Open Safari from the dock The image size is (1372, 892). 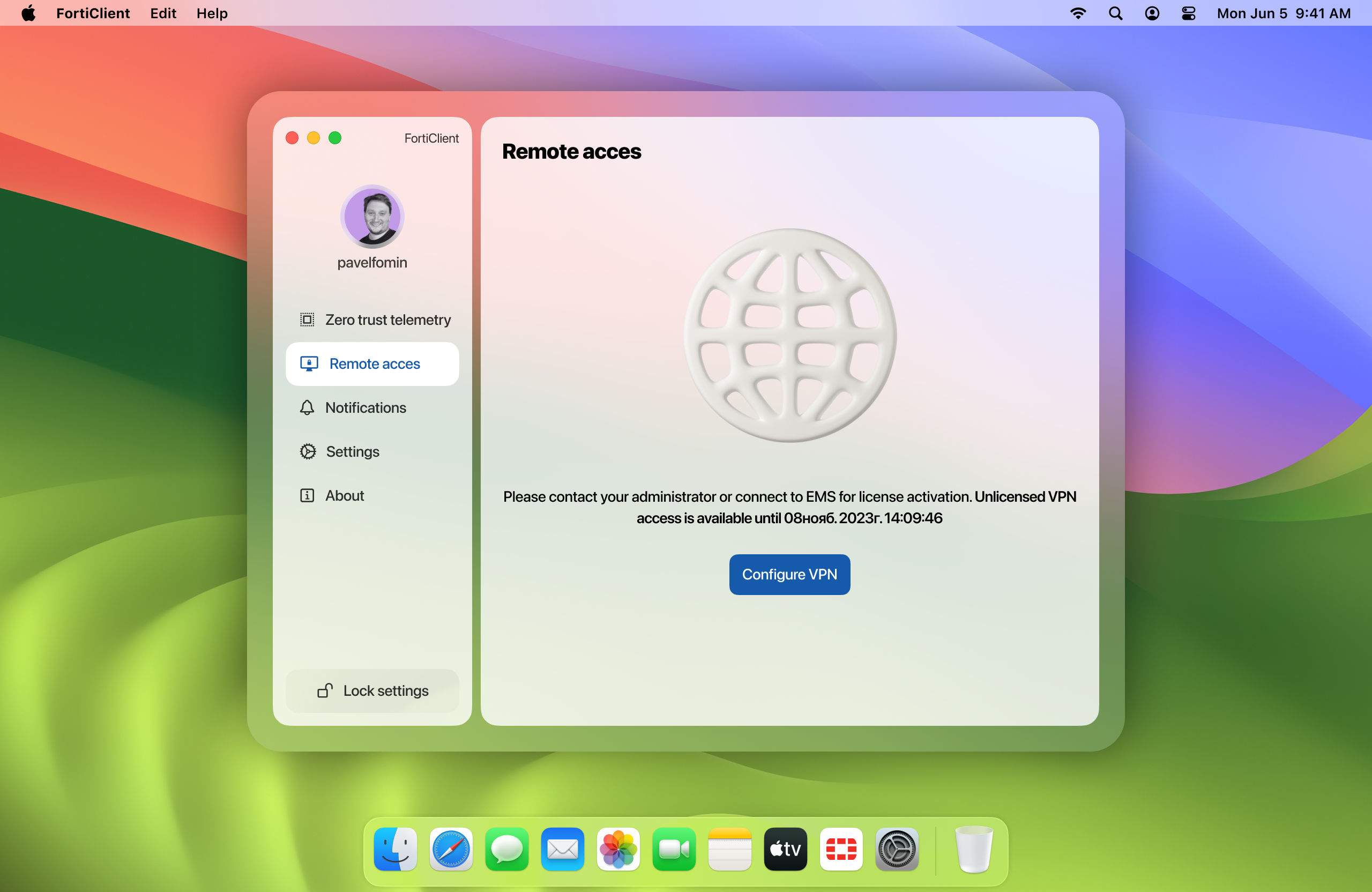pyautogui.click(x=451, y=849)
